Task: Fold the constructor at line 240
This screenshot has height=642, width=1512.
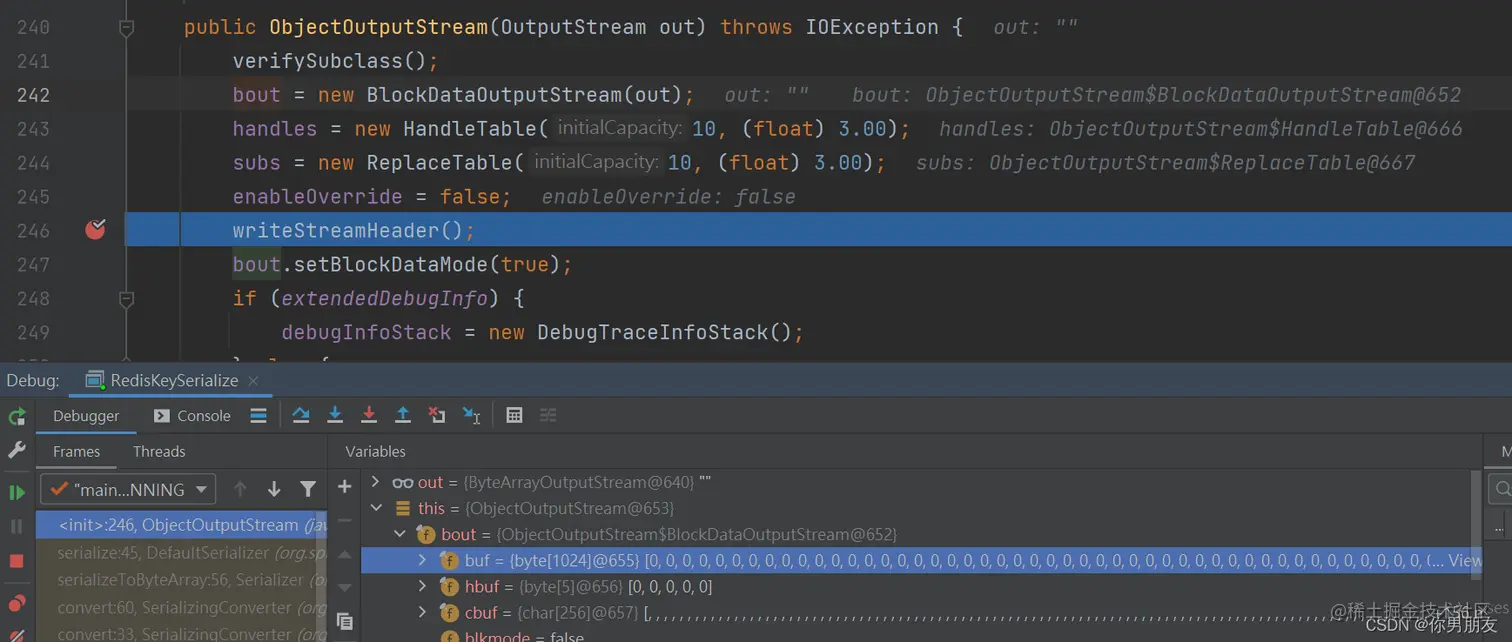Action: tap(126, 28)
